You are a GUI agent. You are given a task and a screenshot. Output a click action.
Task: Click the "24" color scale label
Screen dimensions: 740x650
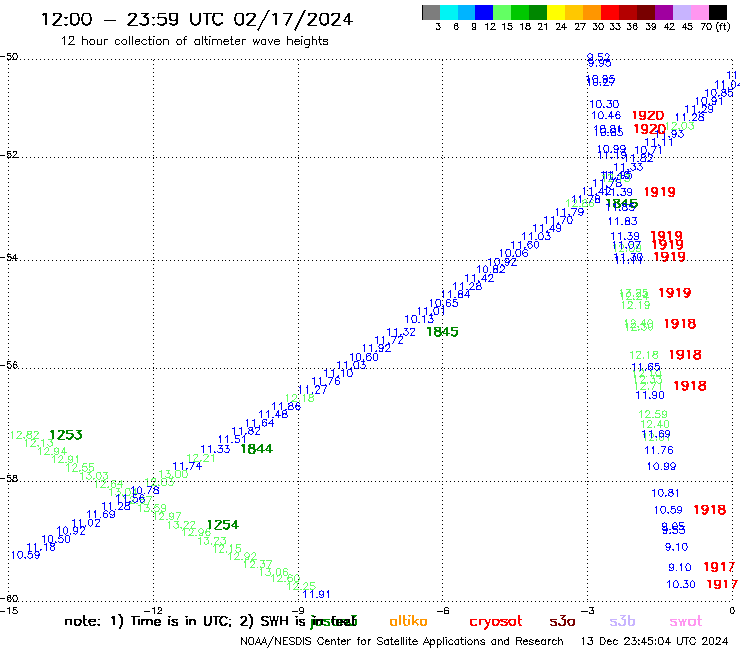click(x=561, y=27)
